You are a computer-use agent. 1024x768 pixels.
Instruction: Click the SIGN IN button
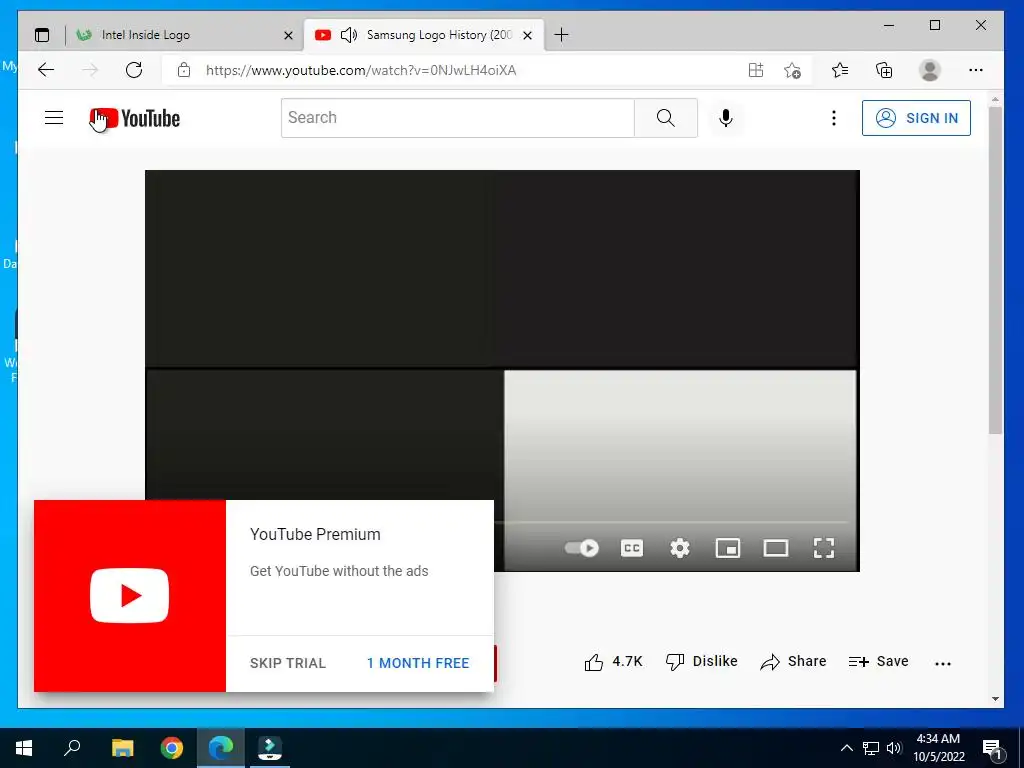[x=916, y=118]
